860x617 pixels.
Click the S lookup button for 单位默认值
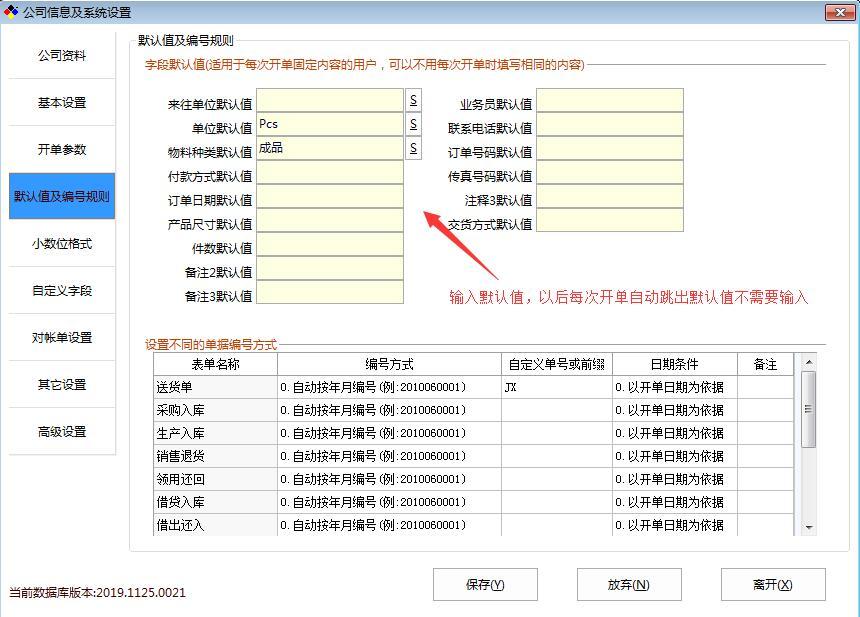click(x=414, y=124)
